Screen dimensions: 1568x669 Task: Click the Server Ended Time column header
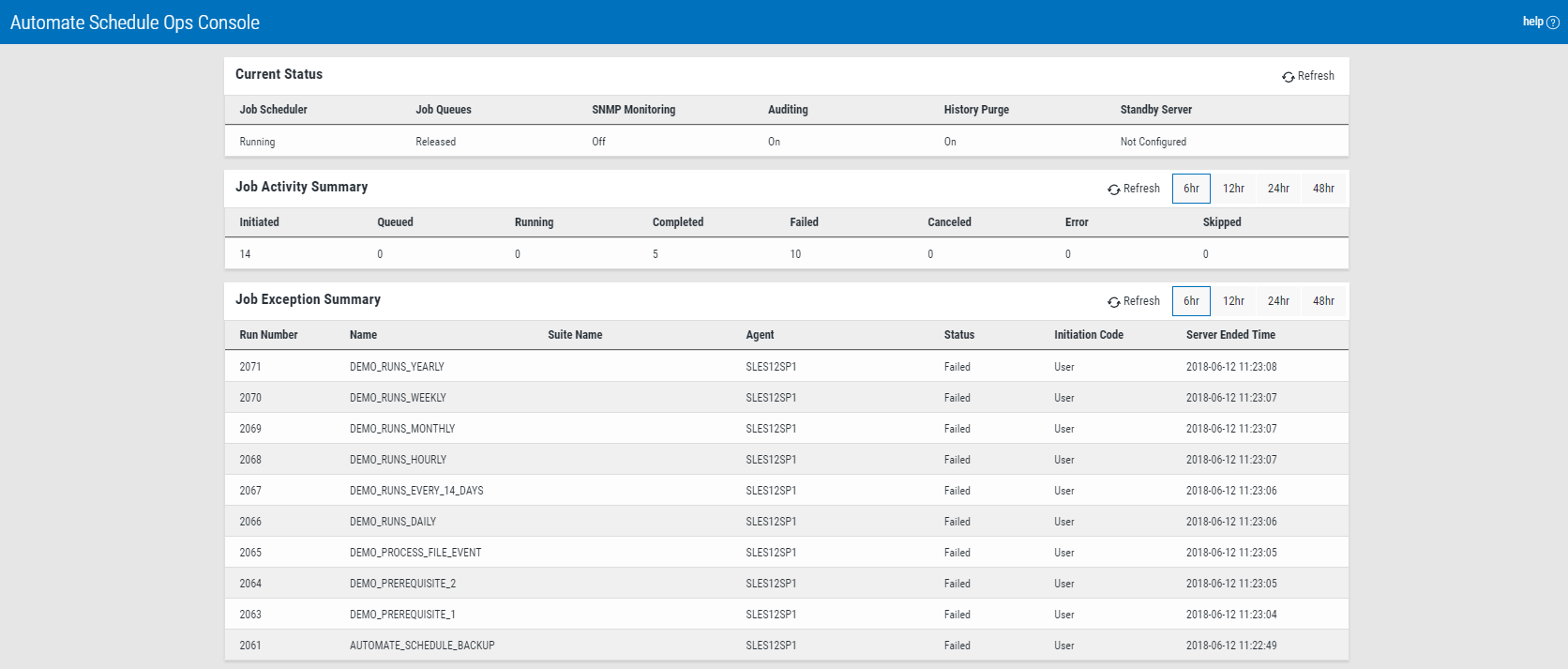click(1230, 335)
